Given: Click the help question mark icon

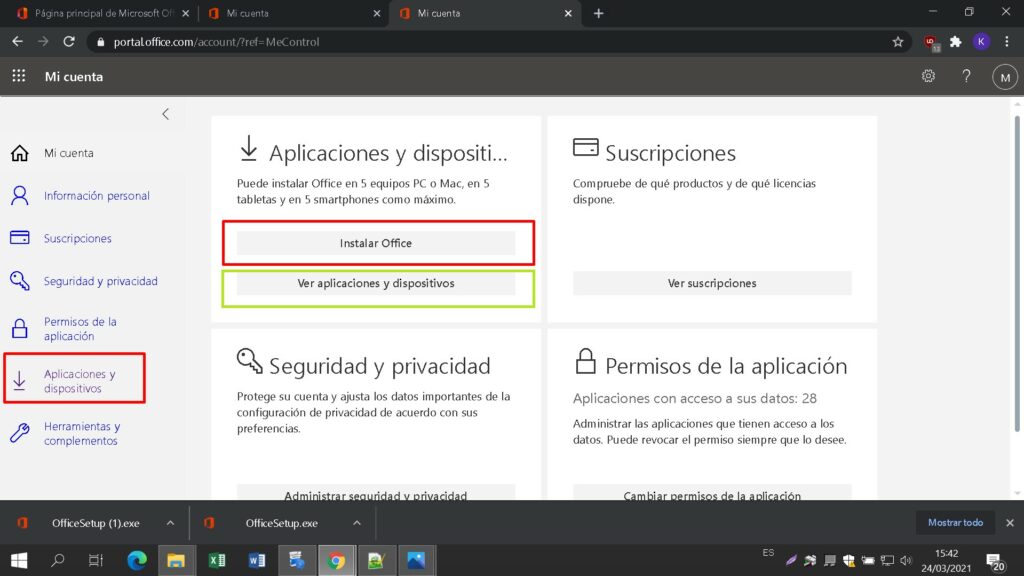Looking at the screenshot, I should click(x=966, y=77).
